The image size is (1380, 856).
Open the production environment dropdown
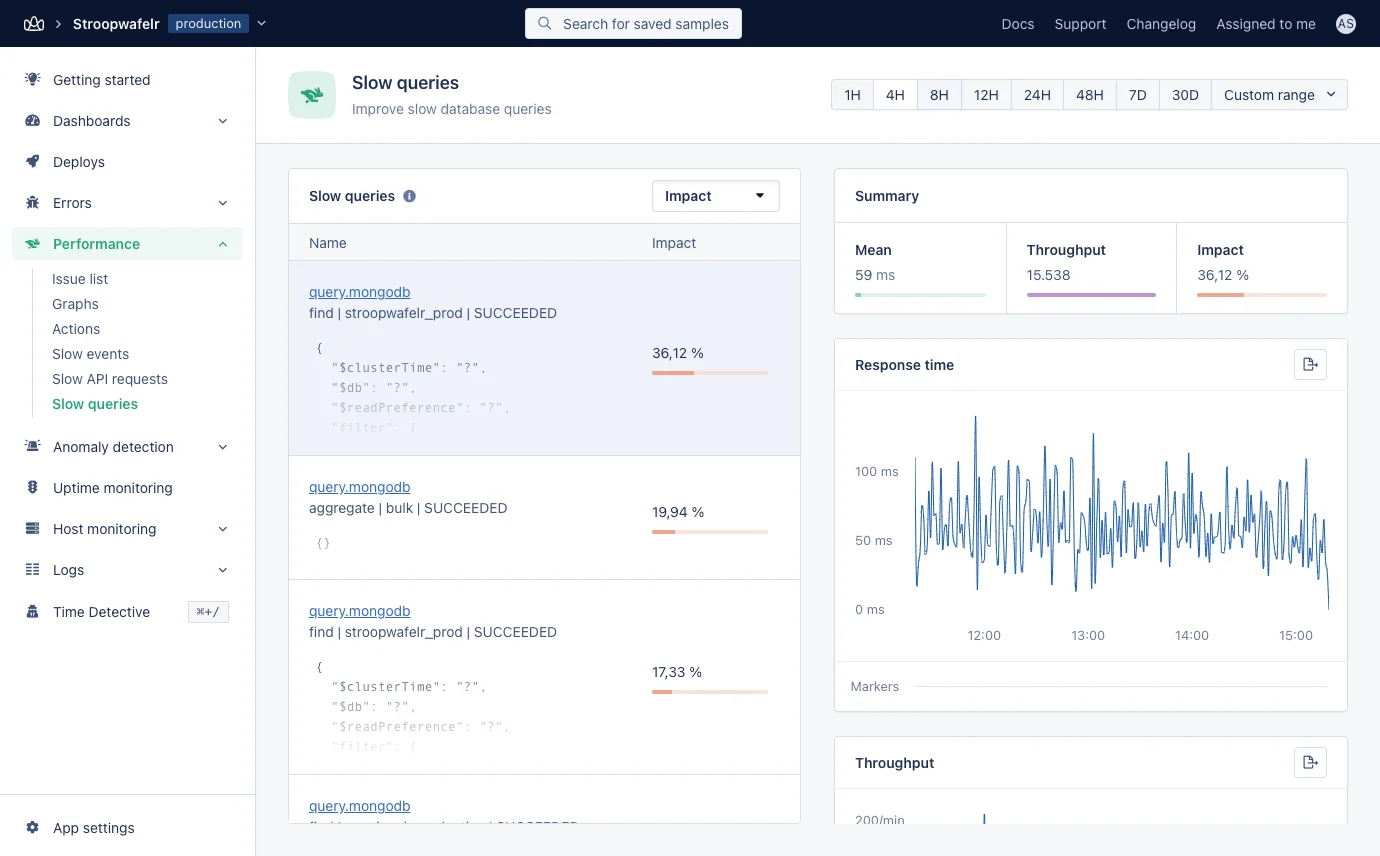tap(262, 24)
